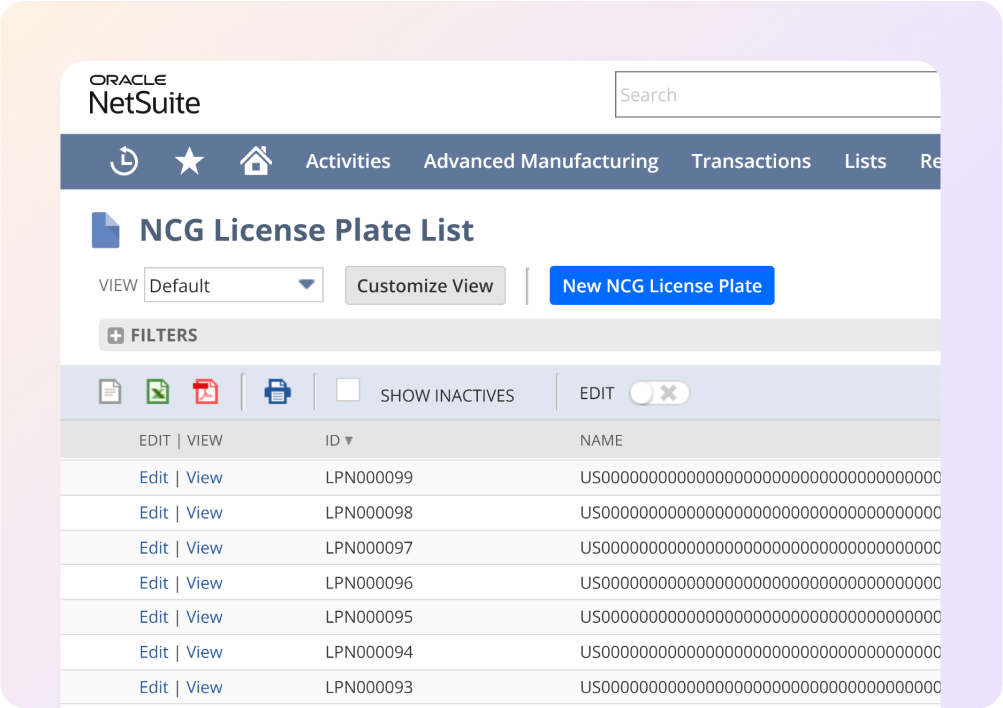
Task: Click Edit link for LPN000099
Action: (x=154, y=477)
